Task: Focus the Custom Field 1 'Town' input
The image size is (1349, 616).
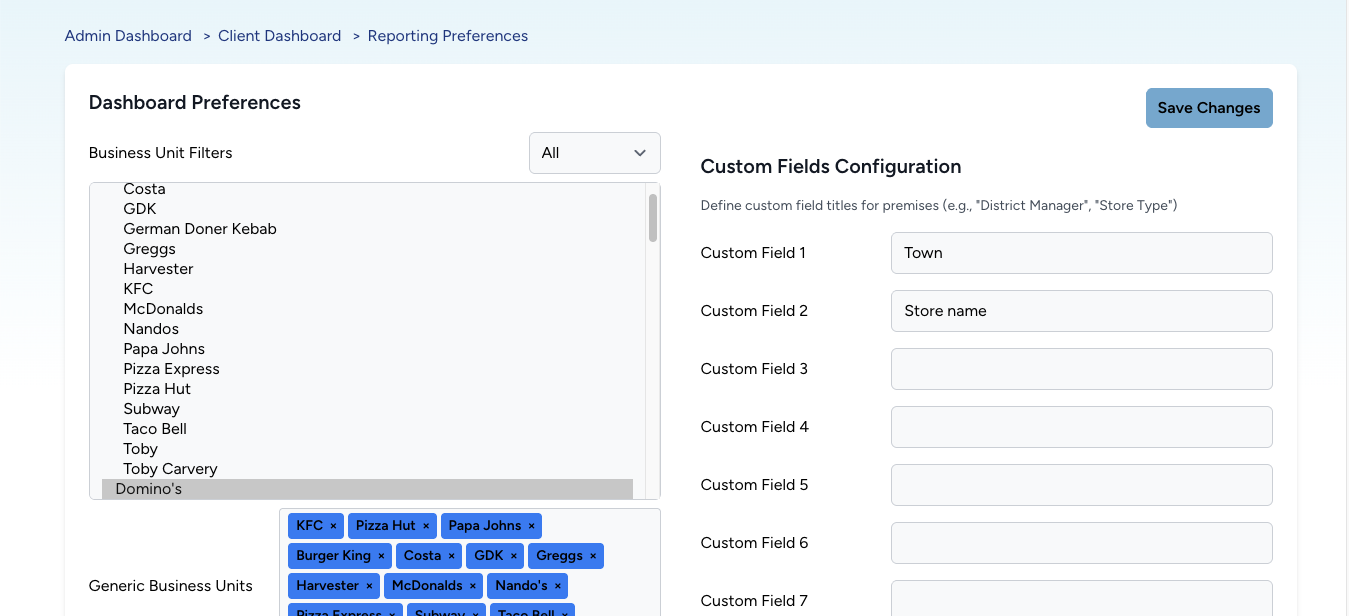Action: 1081,253
